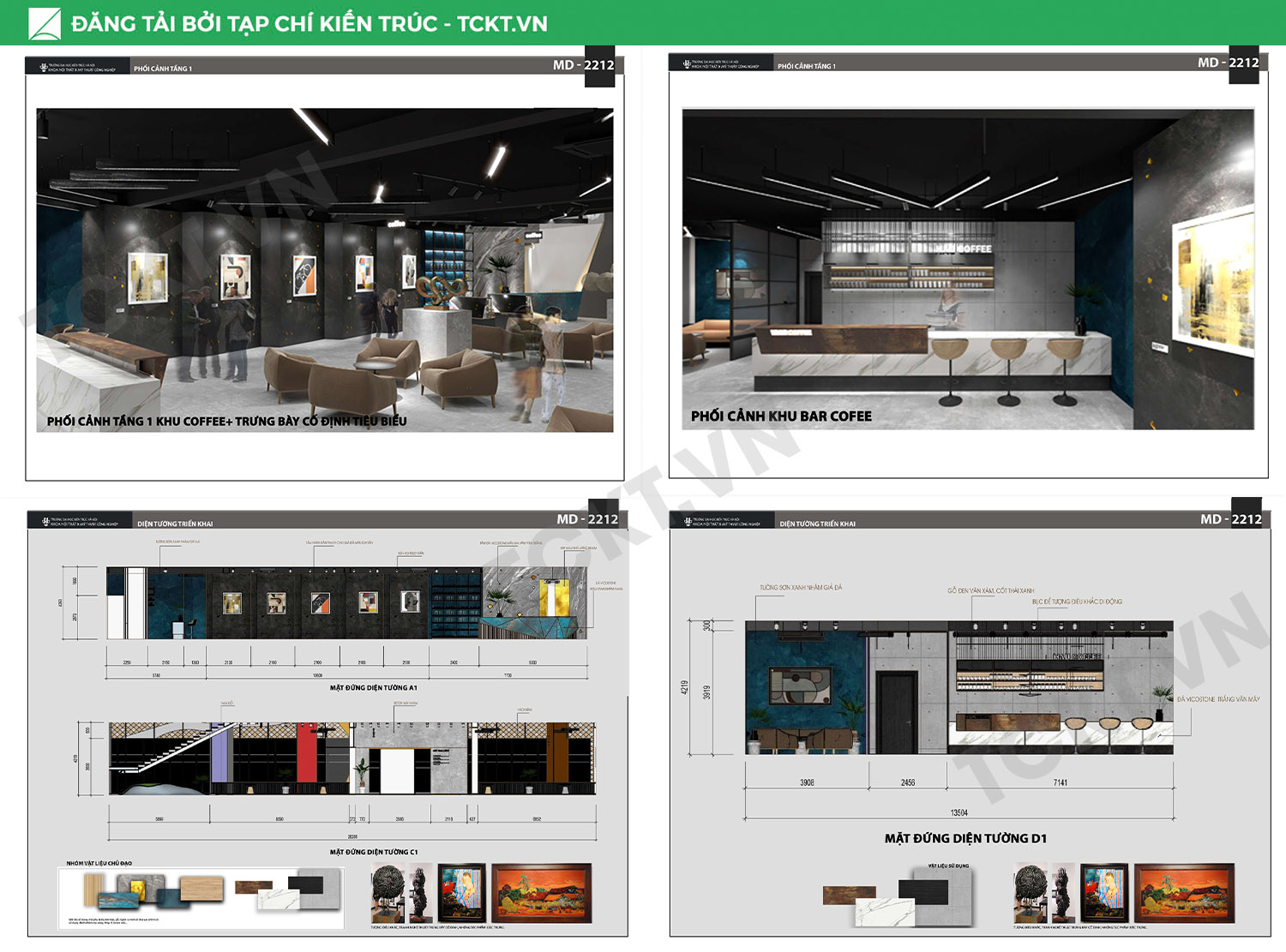
Task: Open the NHÓM VẬT LIỆU CHỦ ĐẠO material palette
Action: pos(201,896)
